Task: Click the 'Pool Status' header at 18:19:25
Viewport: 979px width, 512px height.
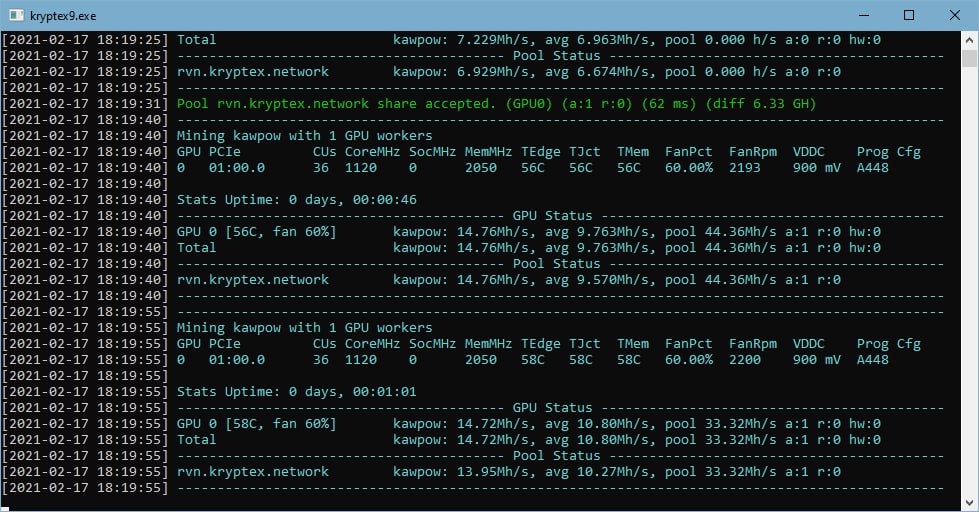Action: [556, 56]
